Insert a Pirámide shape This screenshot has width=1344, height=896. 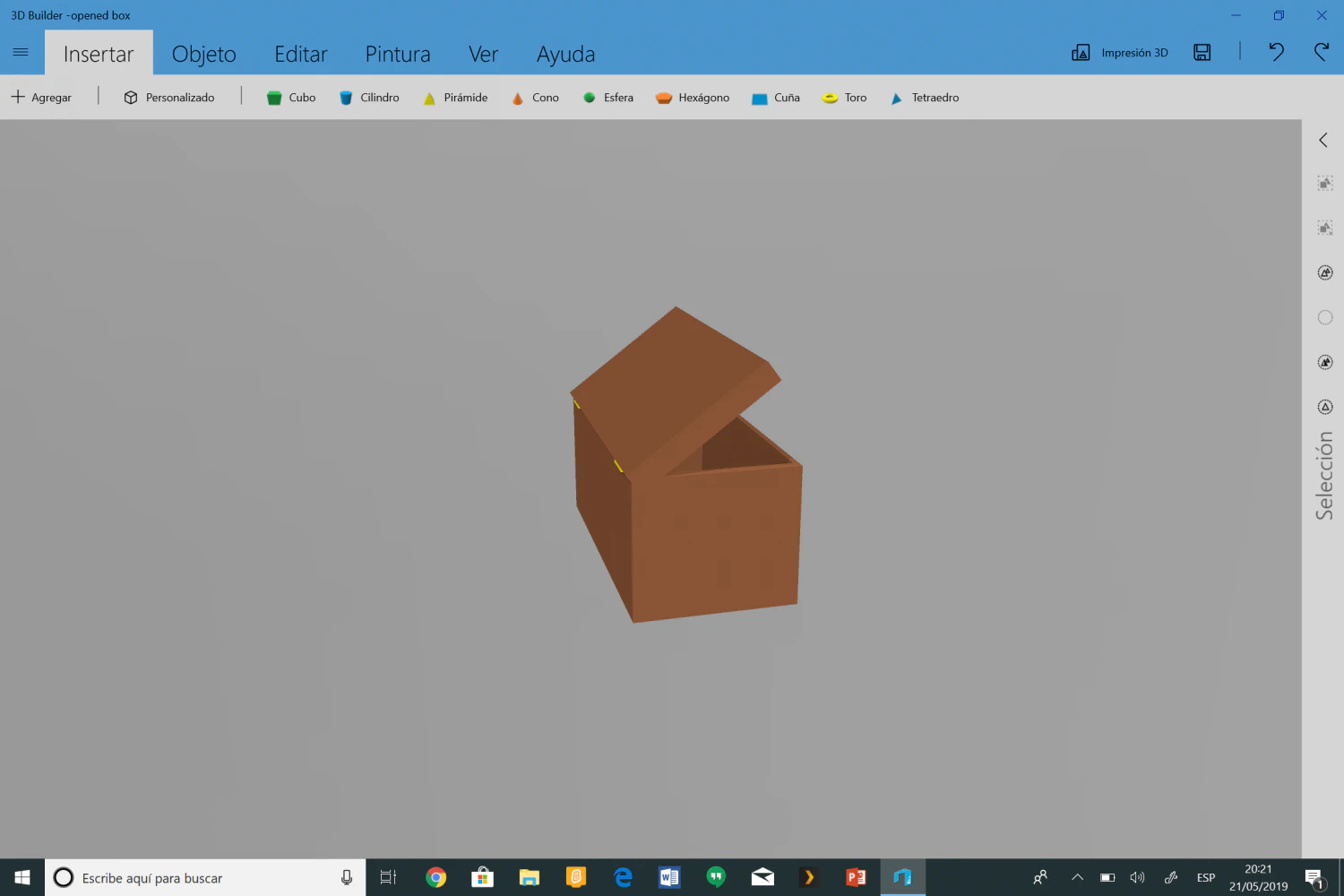click(x=455, y=98)
